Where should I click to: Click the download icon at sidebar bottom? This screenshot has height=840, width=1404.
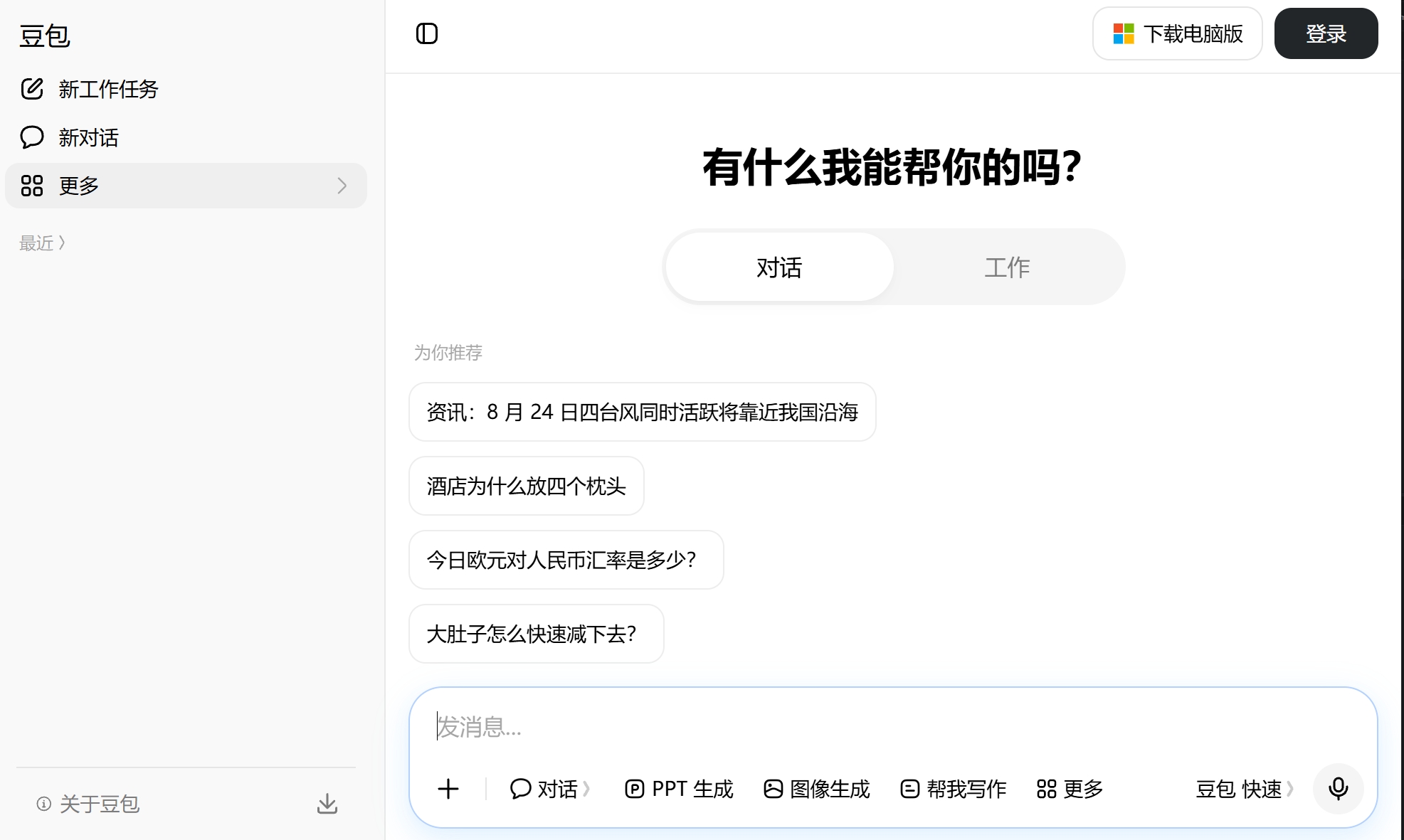(327, 804)
